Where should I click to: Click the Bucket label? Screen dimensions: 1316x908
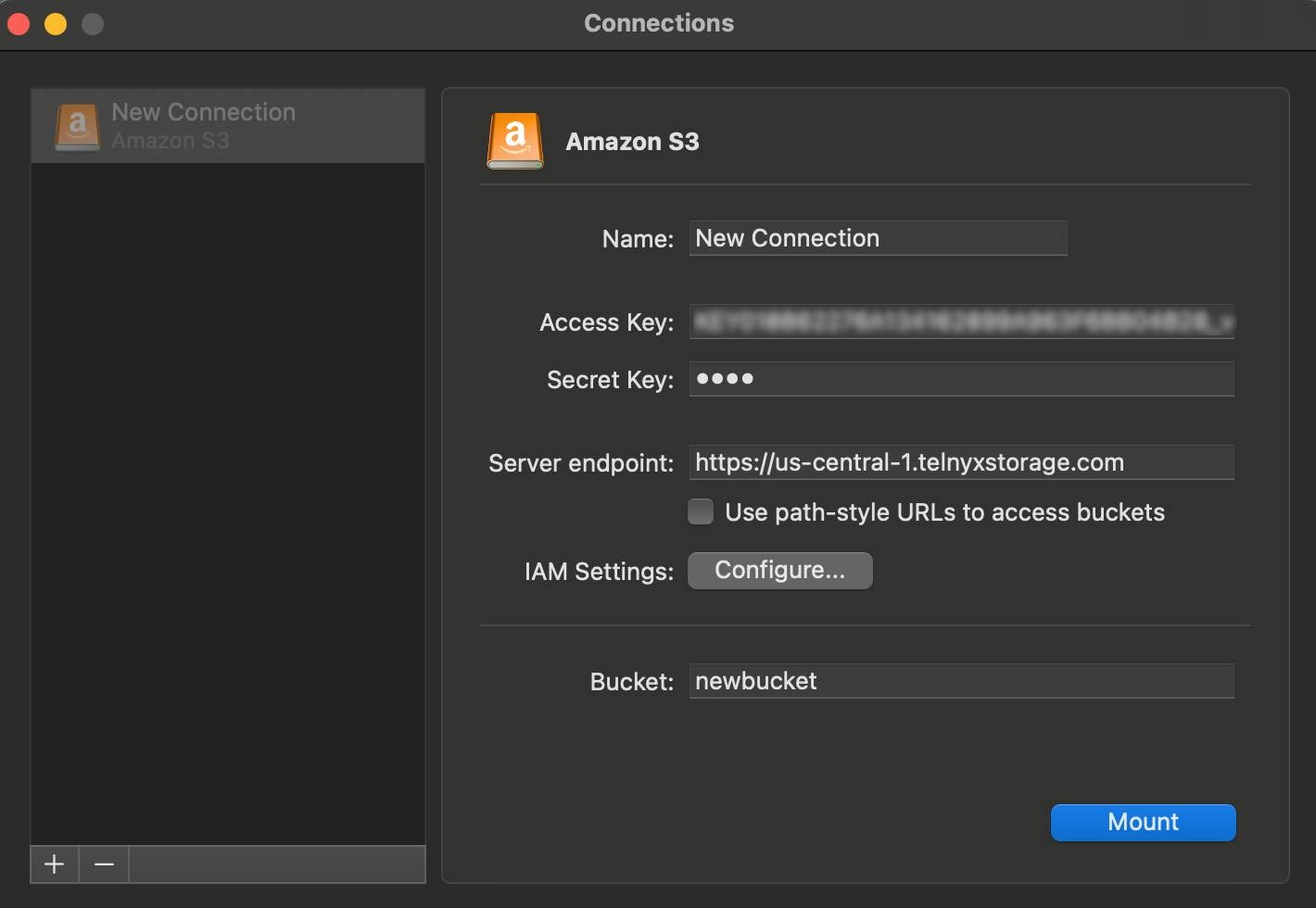click(632, 682)
